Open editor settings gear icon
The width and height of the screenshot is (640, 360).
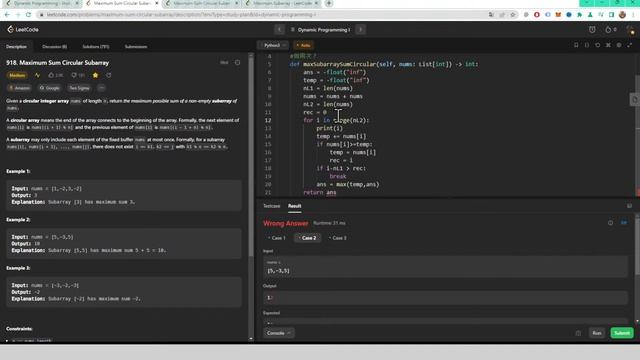point(619,45)
